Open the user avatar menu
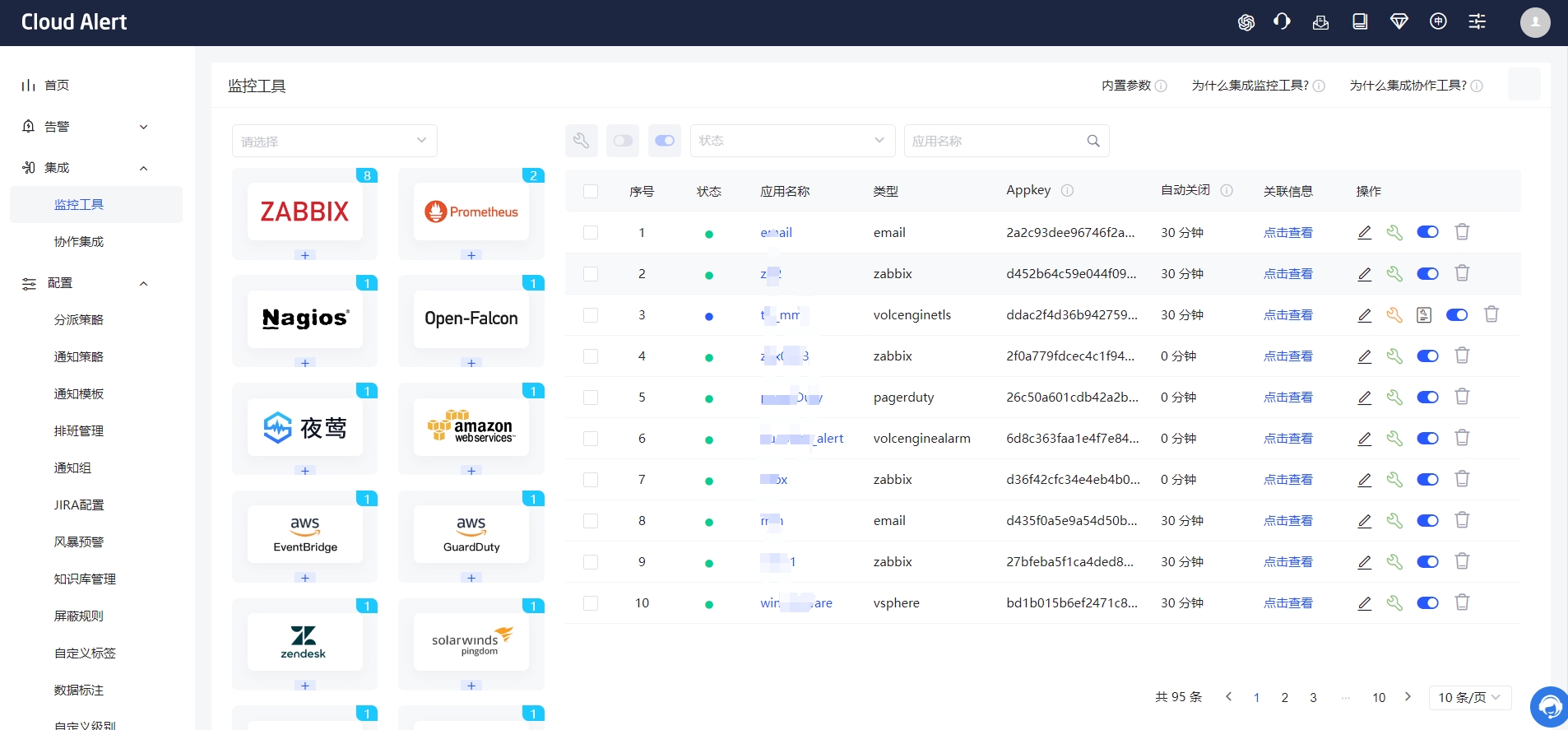Screen dimensions: 1568x730 click(1535, 22)
